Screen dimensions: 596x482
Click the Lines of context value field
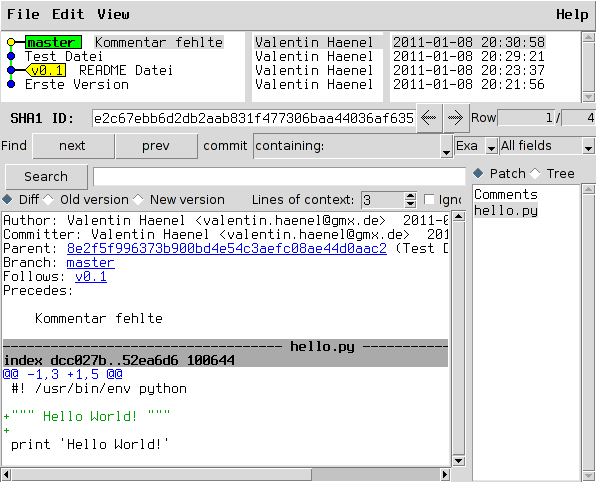(x=383, y=200)
